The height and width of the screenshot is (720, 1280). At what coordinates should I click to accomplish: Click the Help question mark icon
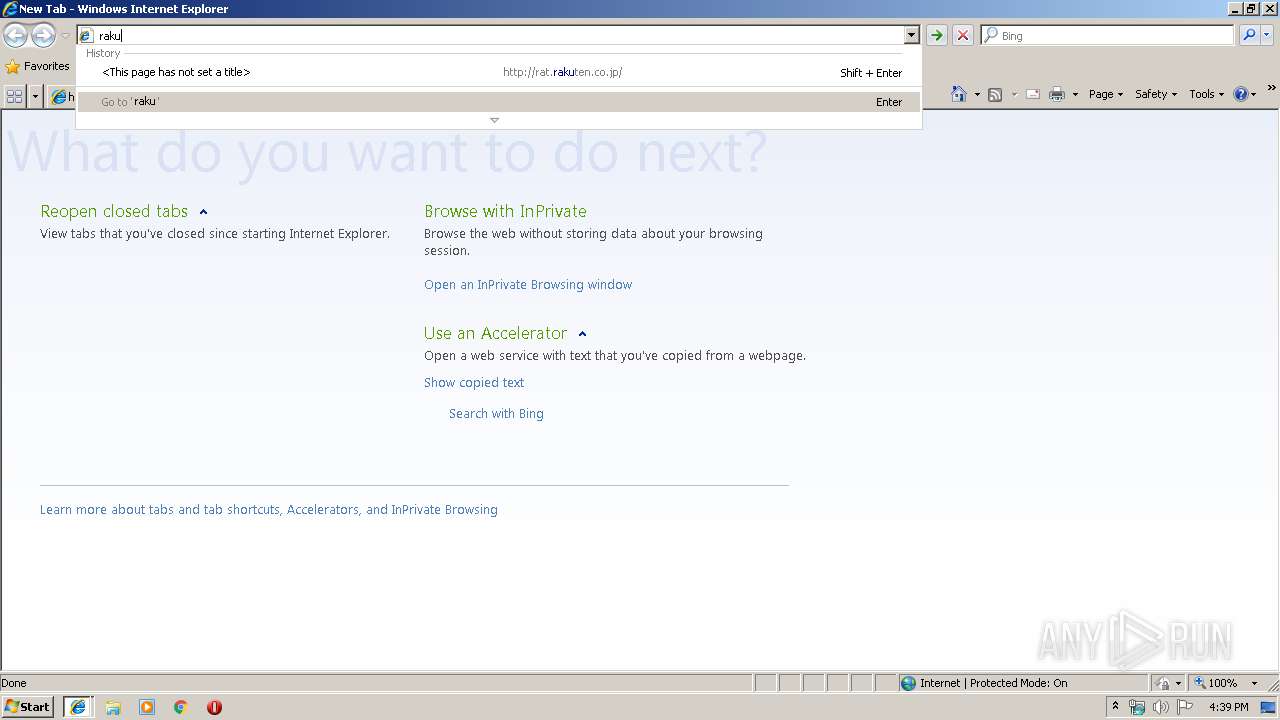click(x=1241, y=94)
